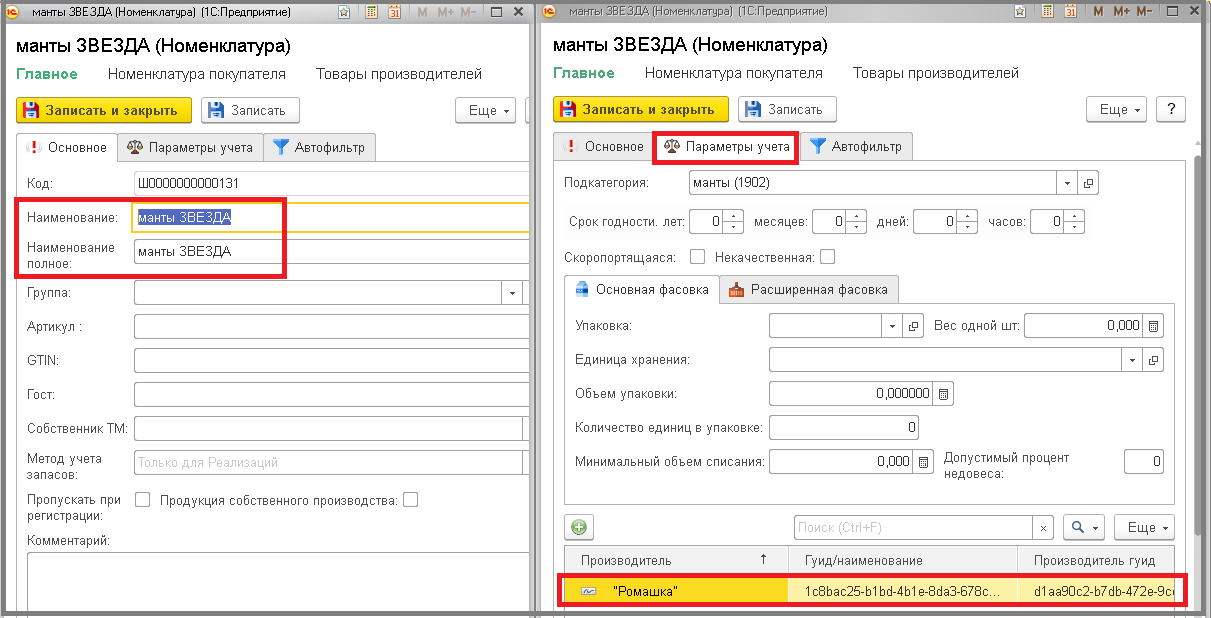Expand the Группа dropdown in left window
This screenshot has height=618, width=1211.
click(512, 293)
